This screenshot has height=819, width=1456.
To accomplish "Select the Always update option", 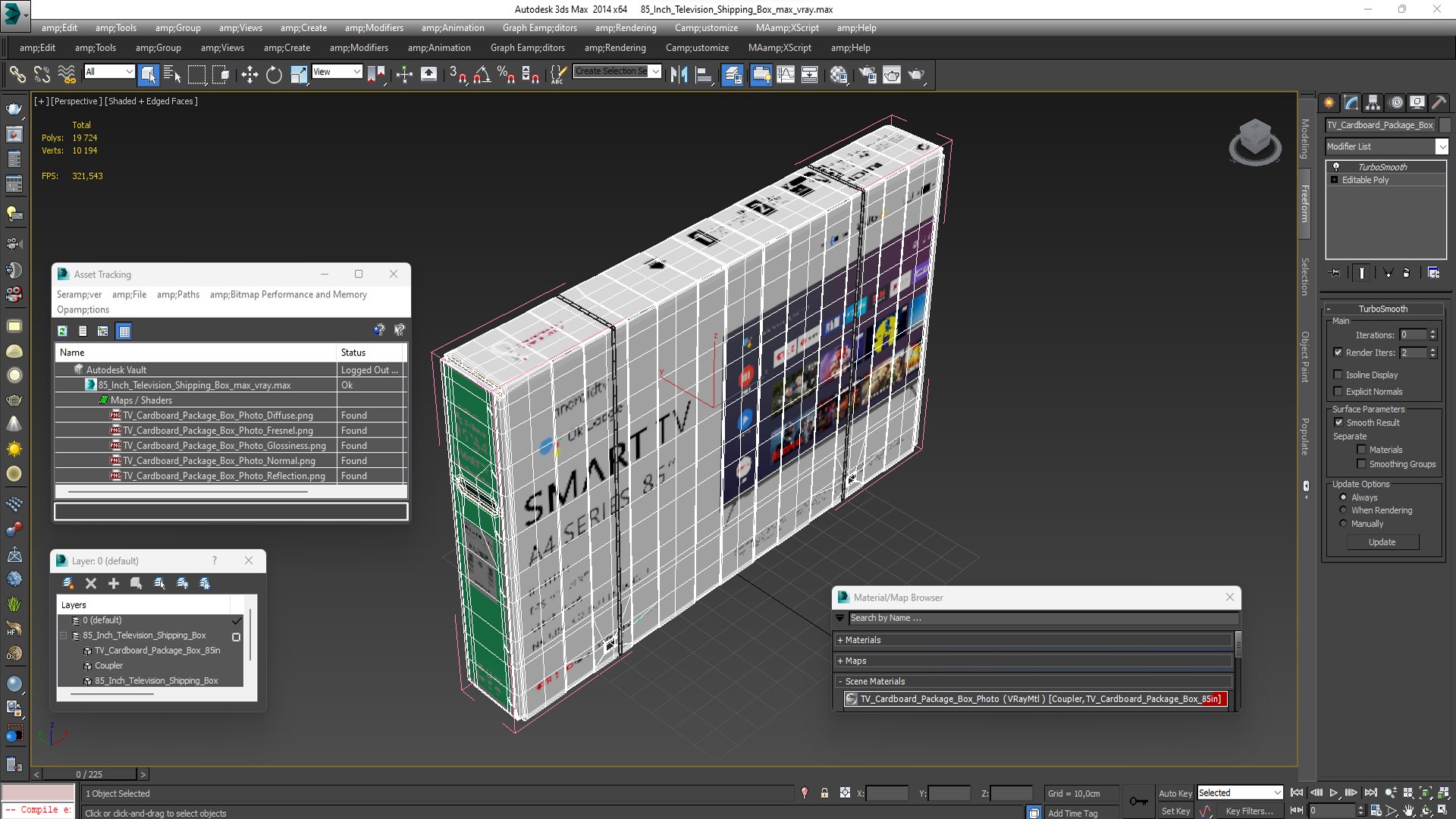I will [1343, 497].
